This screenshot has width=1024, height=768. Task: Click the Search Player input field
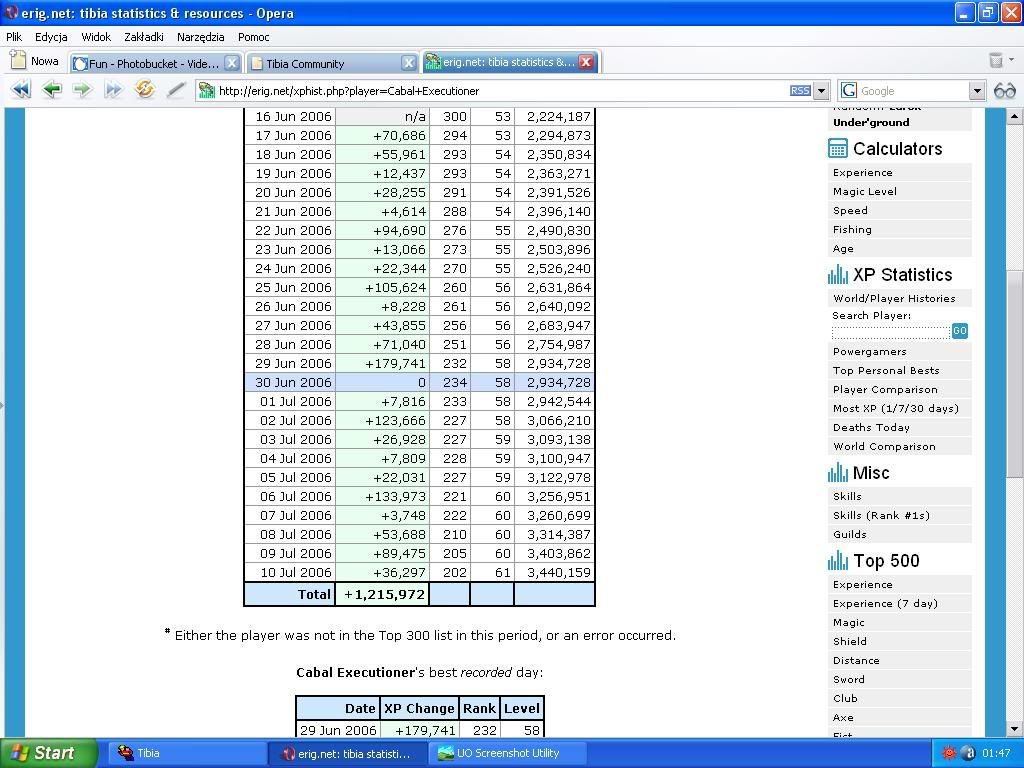[x=890, y=331]
